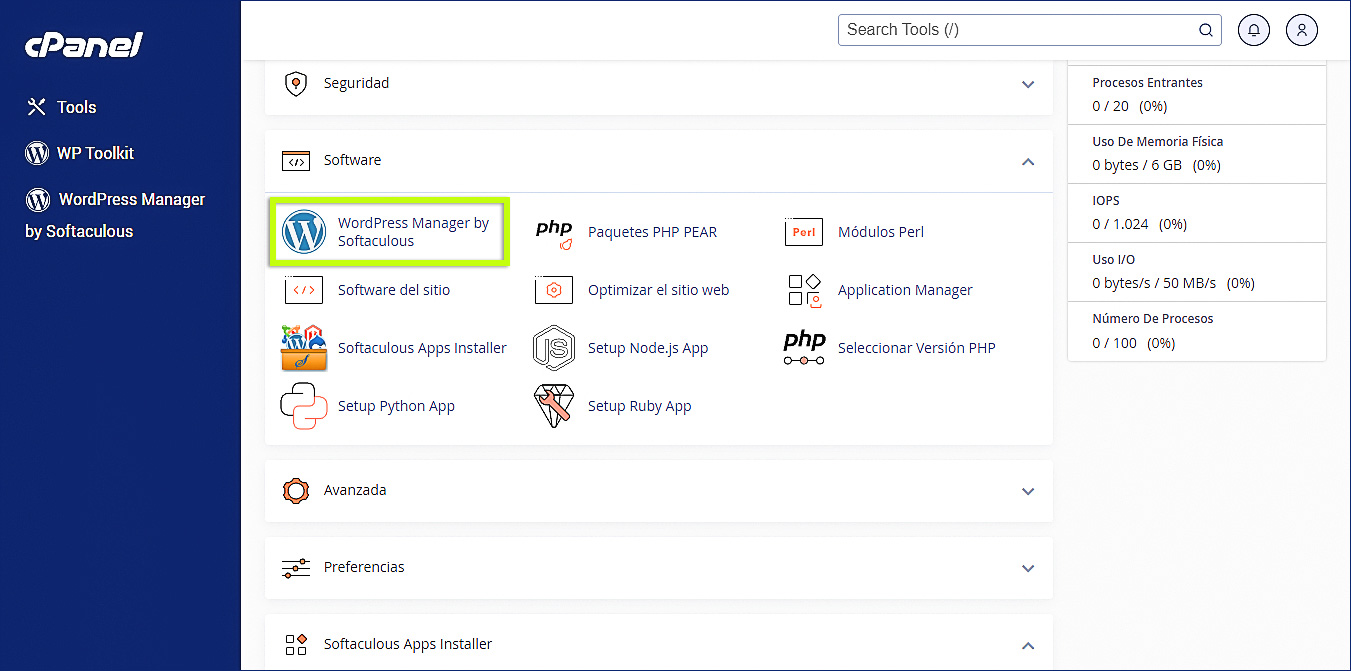Click the Setup Node.js App icon
Viewport: 1351px width, 671px height.
(554, 348)
